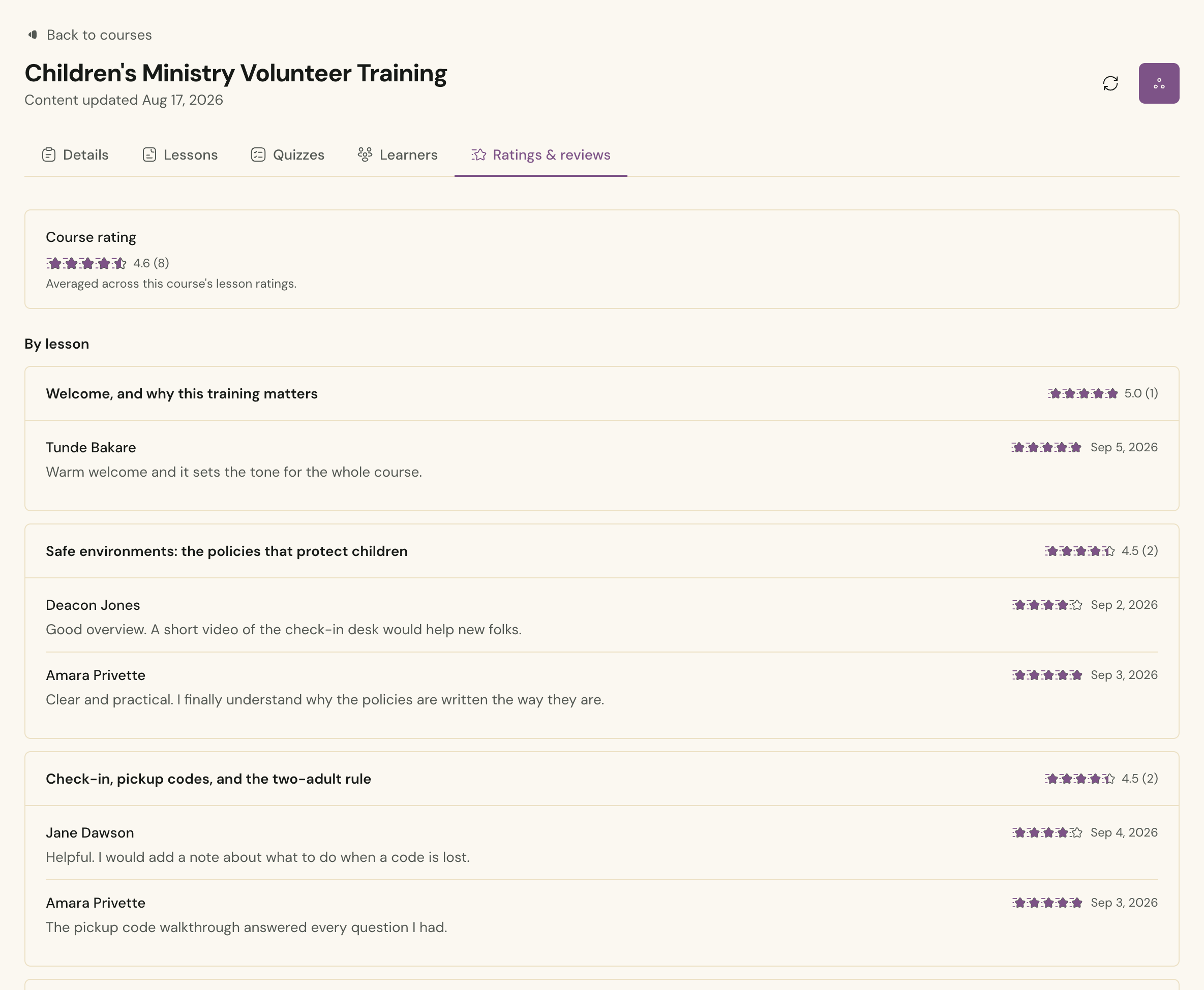Click stars beside Welcome lesson 5.0 rating
Viewport: 1204px width, 990px height.
pyautogui.click(x=1082, y=393)
